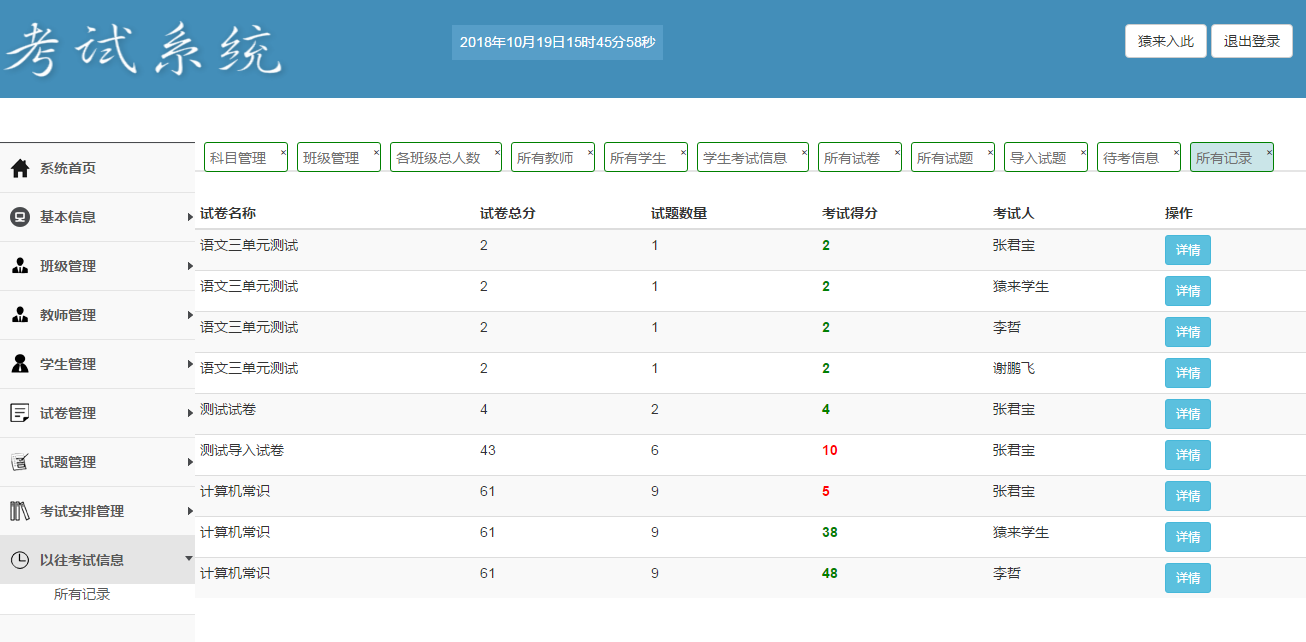Switch to the 所有试卷 tab
The image size is (1306, 642).
coord(850,158)
